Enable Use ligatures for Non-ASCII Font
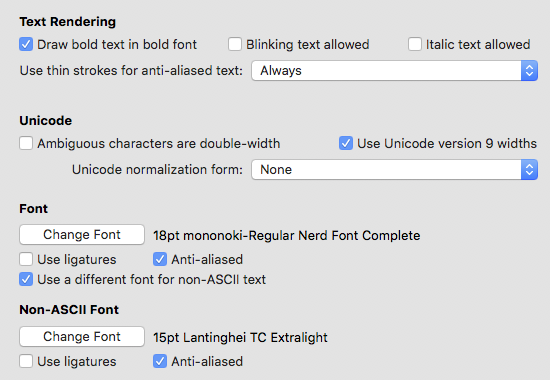 [26, 361]
